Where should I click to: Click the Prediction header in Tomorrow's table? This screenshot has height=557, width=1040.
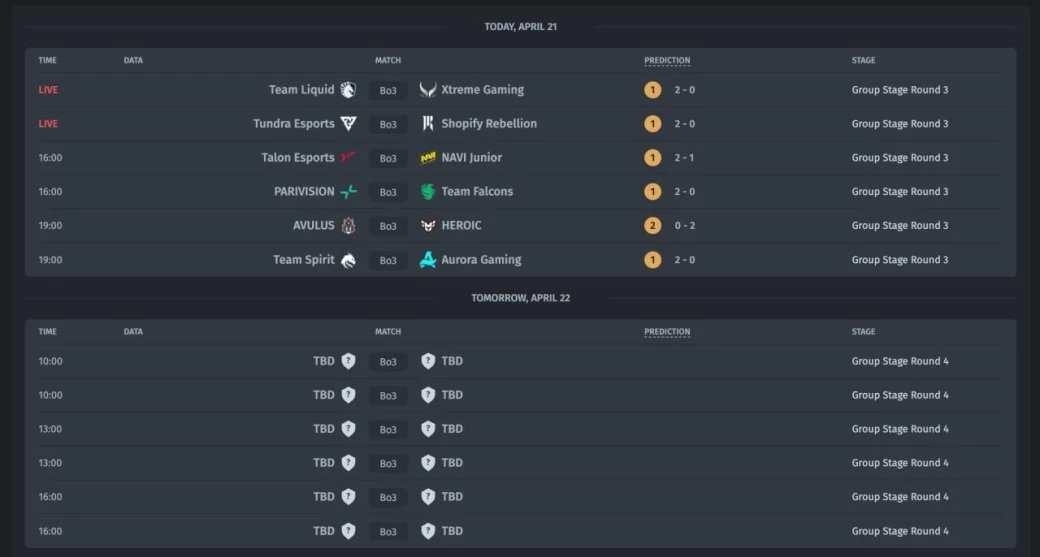click(667, 332)
